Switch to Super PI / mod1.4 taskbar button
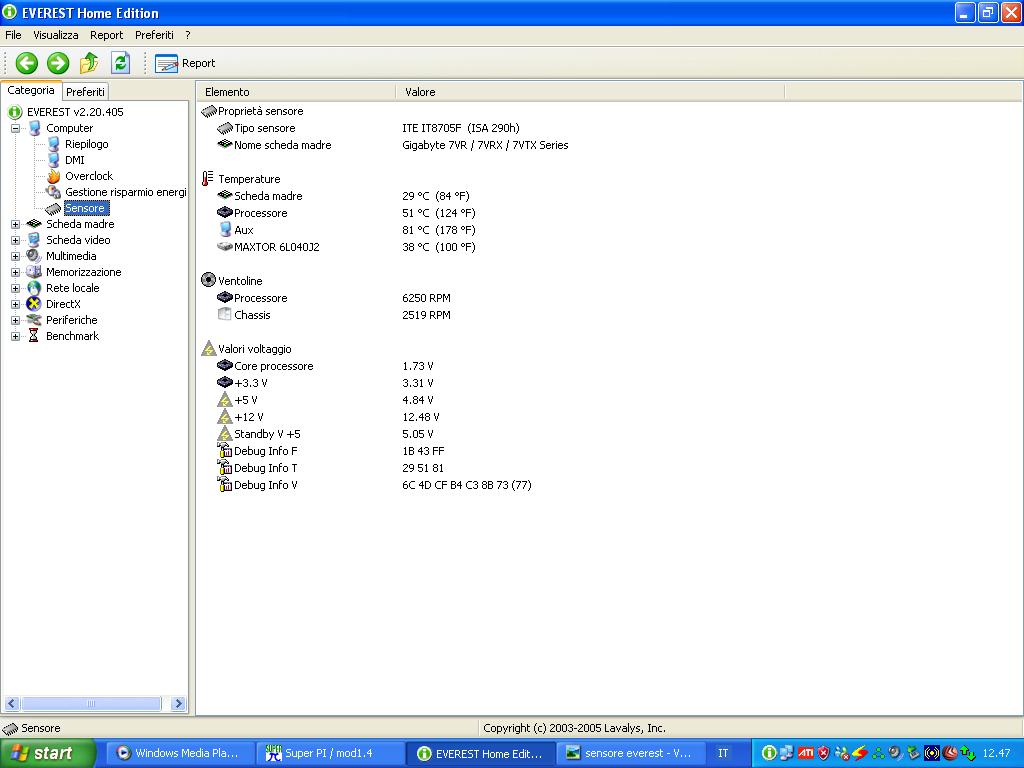This screenshot has width=1024, height=768. (x=330, y=753)
